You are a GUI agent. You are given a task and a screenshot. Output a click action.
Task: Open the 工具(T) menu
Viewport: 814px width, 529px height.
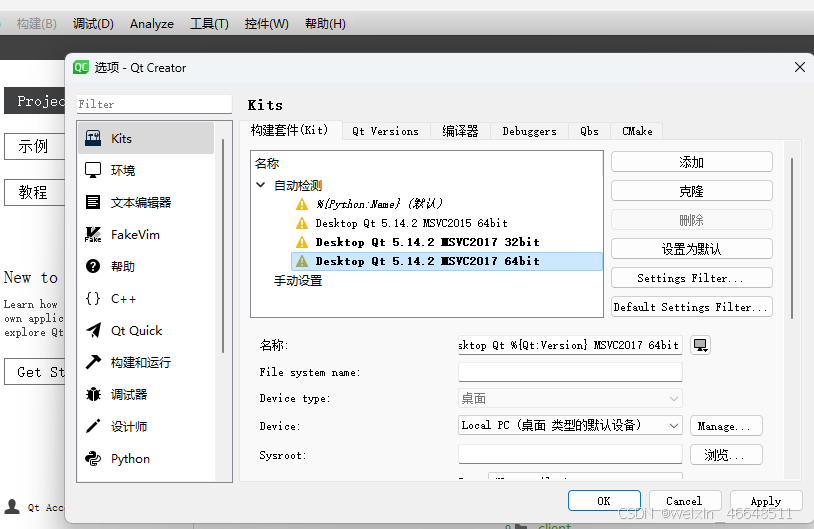(x=209, y=23)
